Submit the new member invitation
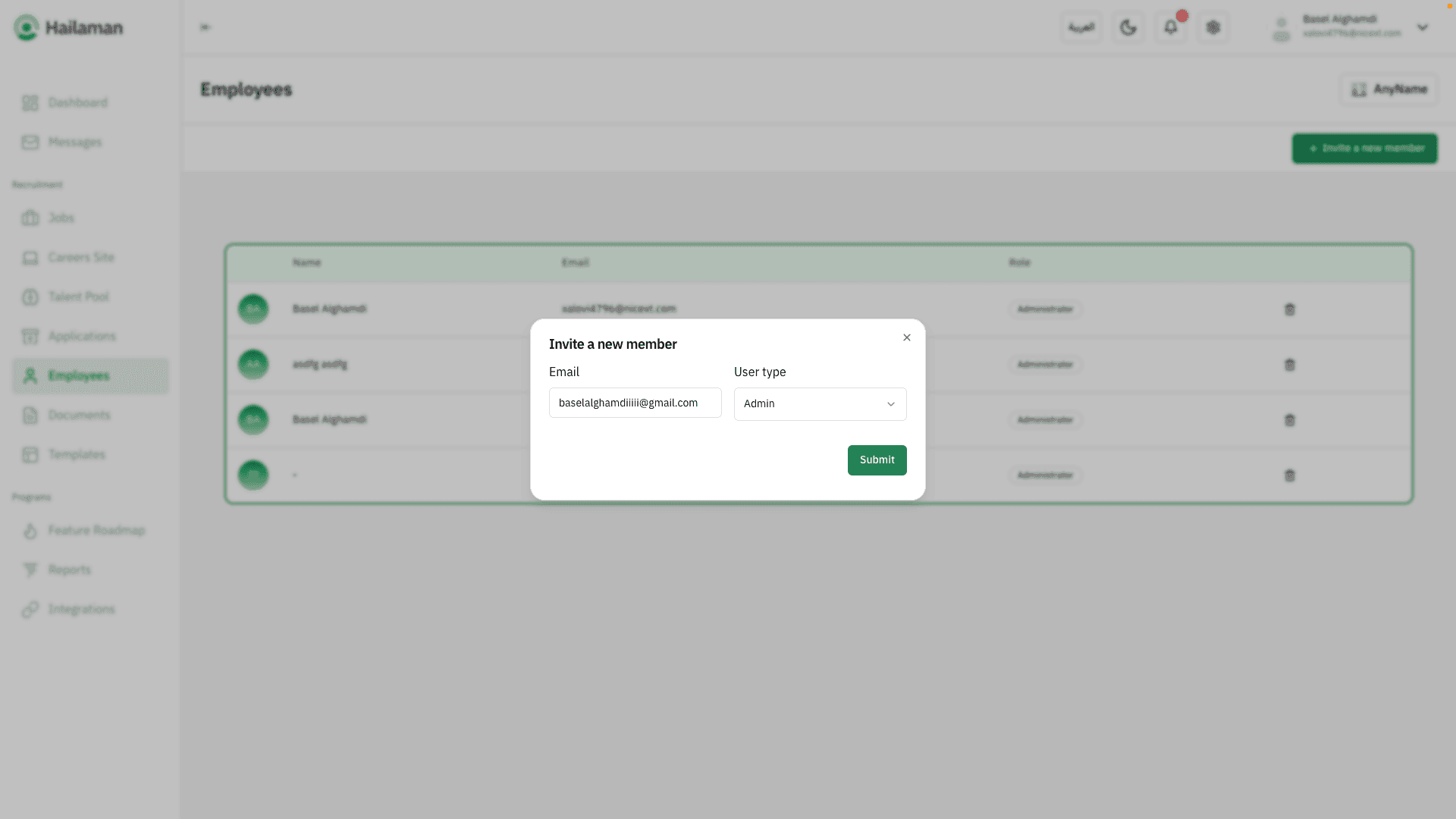 877,460
